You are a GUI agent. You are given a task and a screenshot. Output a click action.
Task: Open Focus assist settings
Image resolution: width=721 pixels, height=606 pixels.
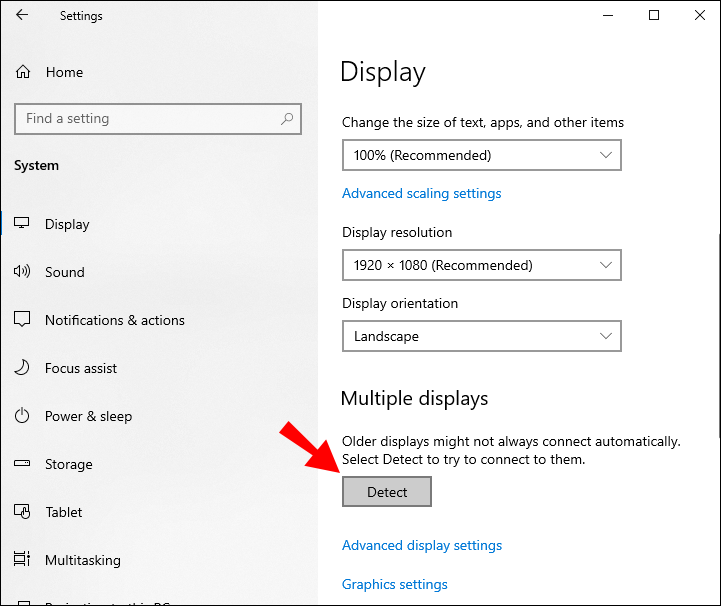click(81, 368)
